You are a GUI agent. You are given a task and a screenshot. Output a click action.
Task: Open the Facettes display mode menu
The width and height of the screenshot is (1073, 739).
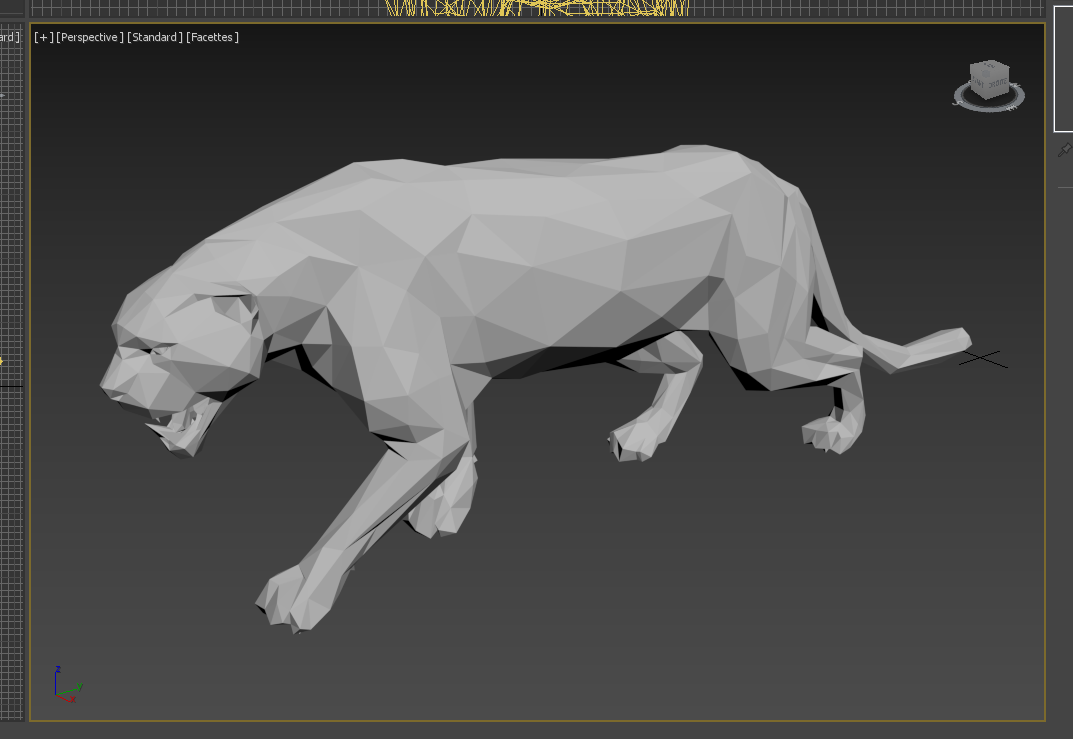[212, 37]
